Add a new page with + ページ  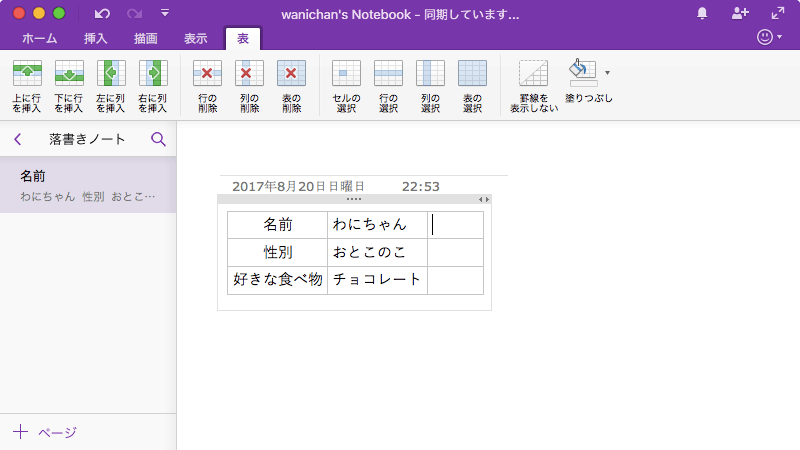pyautogui.click(x=45, y=432)
